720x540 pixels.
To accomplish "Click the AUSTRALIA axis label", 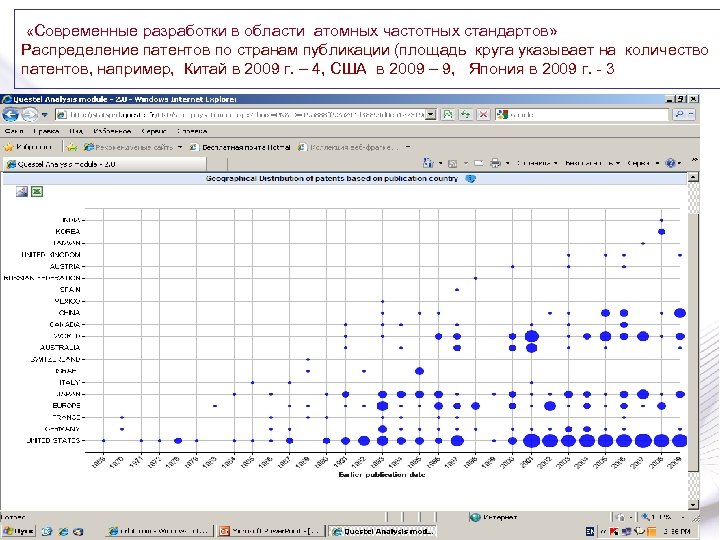I will point(60,348).
